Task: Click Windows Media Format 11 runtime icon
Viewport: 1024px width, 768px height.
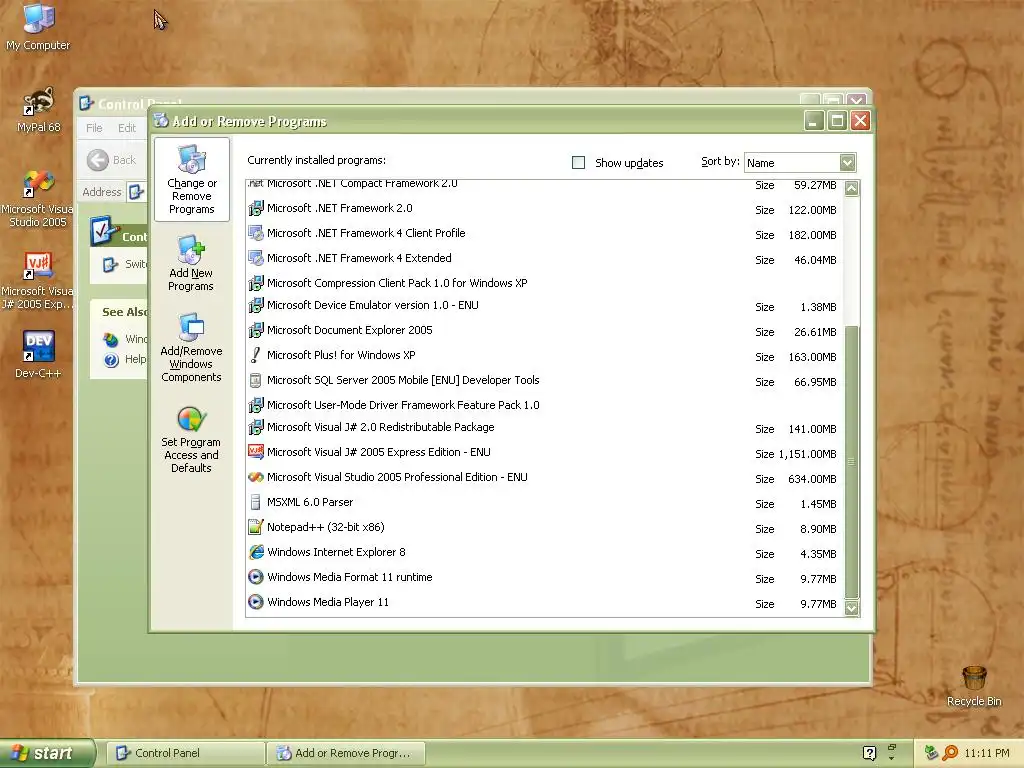Action: coord(256,577)
